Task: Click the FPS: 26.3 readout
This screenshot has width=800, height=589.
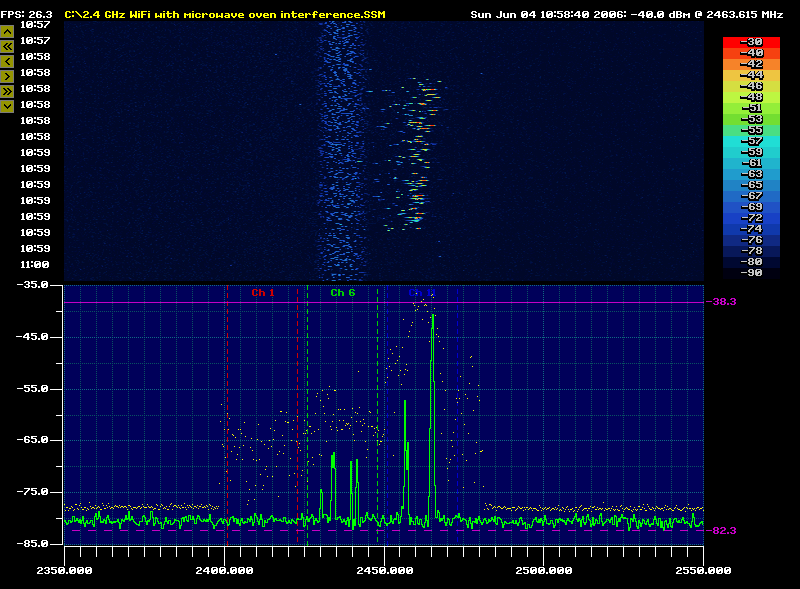Action: point(27,15)
